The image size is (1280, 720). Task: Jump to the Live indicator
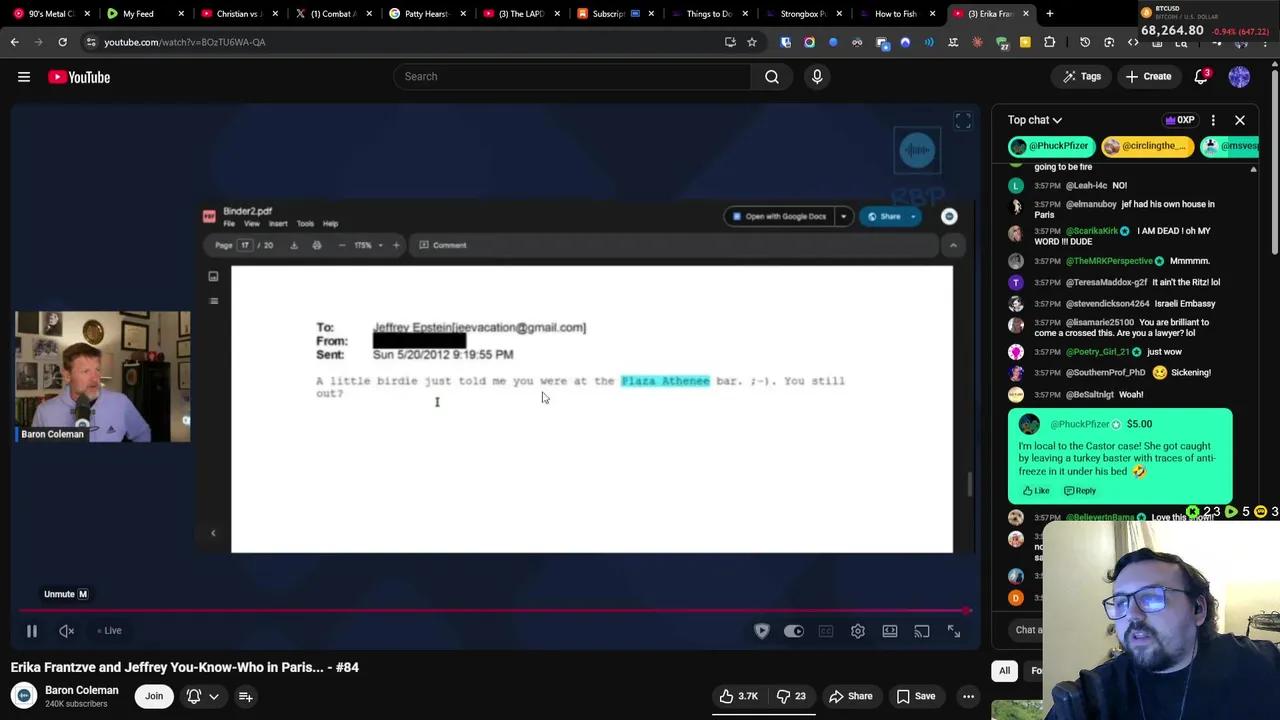coord(110,631)
